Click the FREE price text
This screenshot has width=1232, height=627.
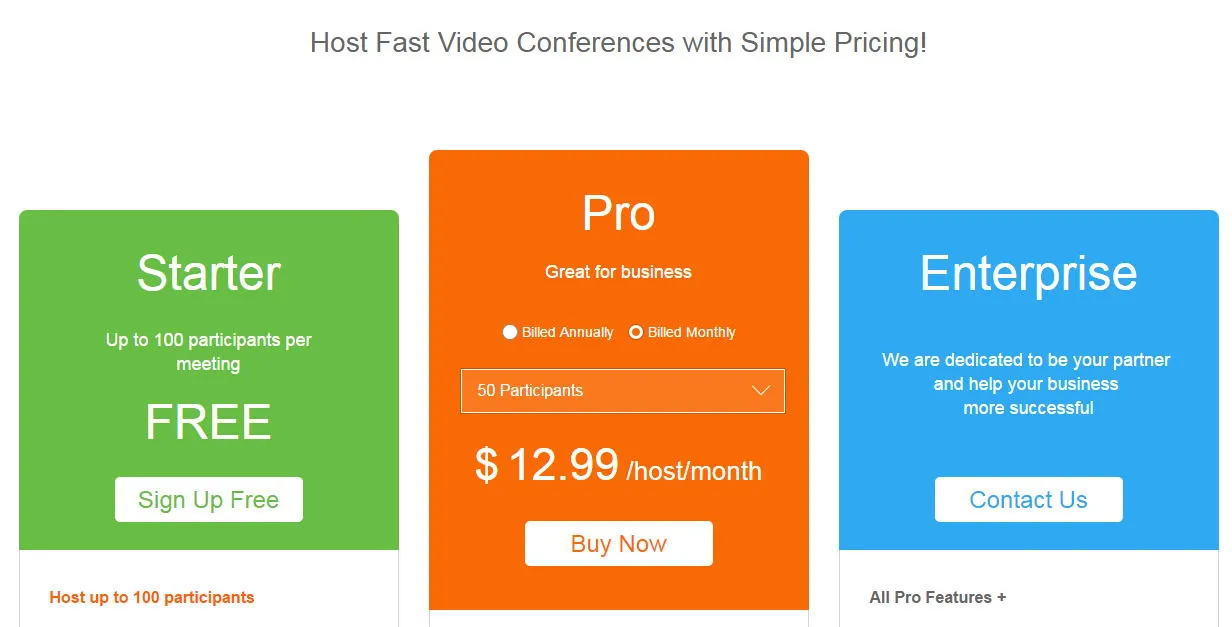click(208, 423)
